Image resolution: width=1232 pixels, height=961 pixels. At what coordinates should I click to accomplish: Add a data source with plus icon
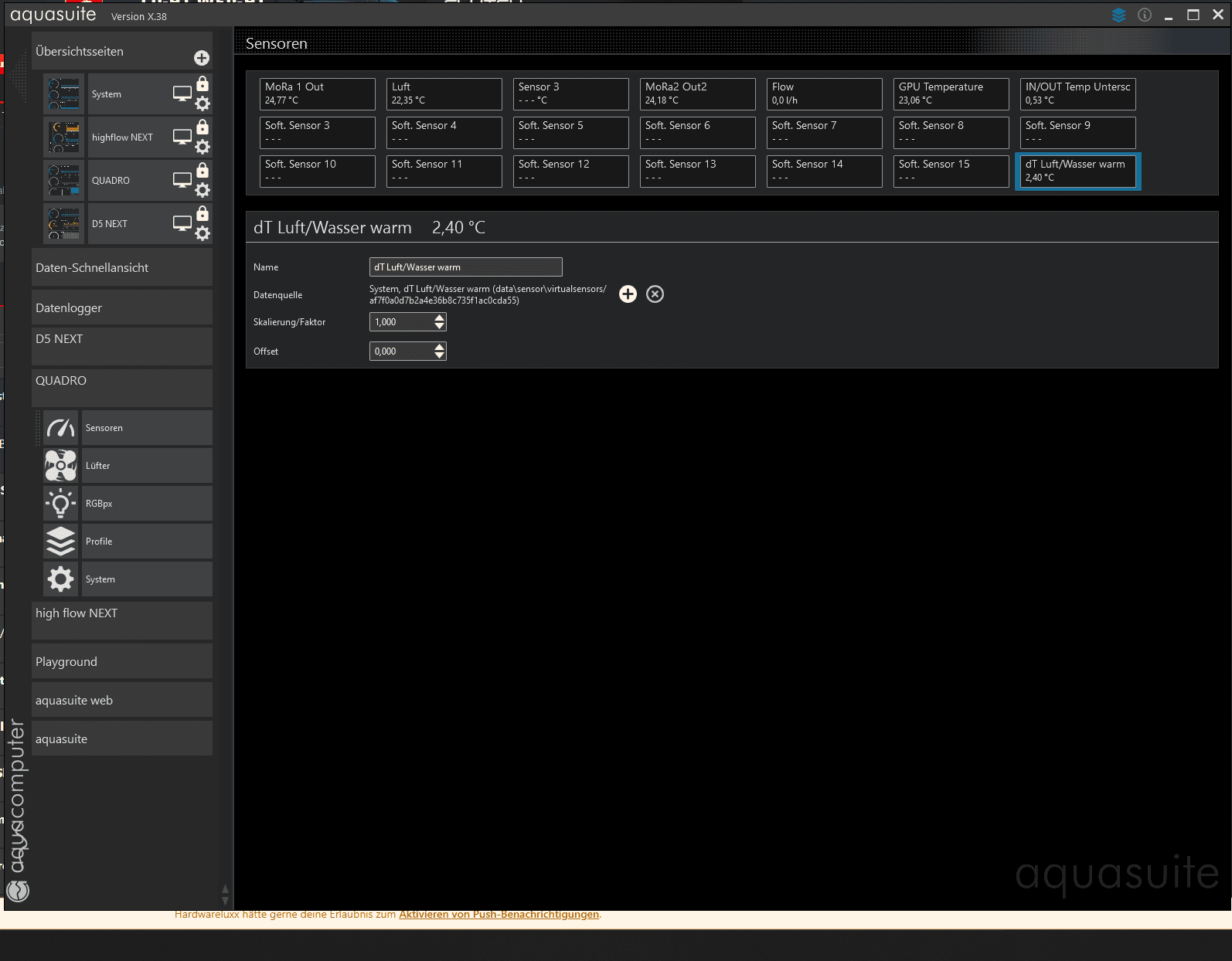[628, 294]
